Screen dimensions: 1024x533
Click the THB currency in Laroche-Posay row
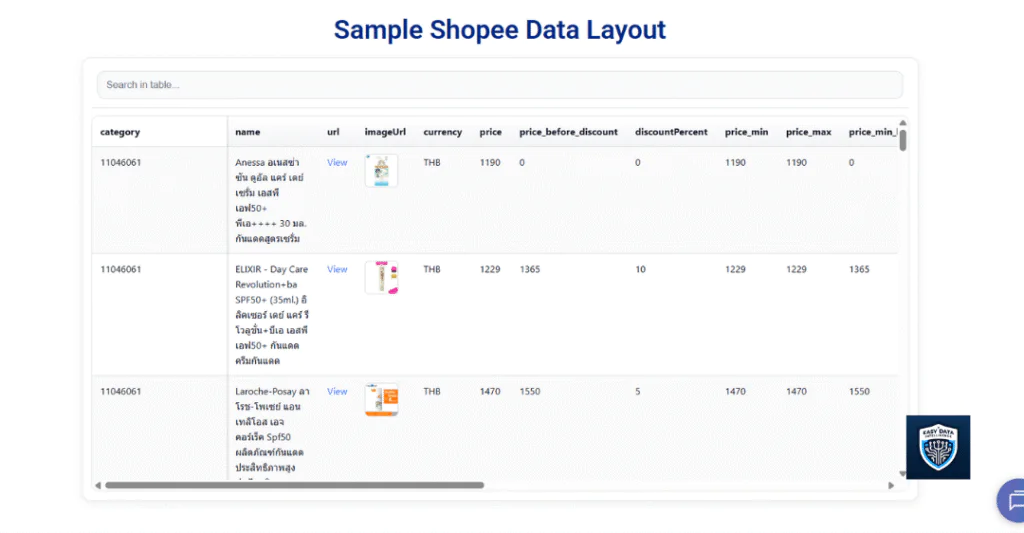432,391
